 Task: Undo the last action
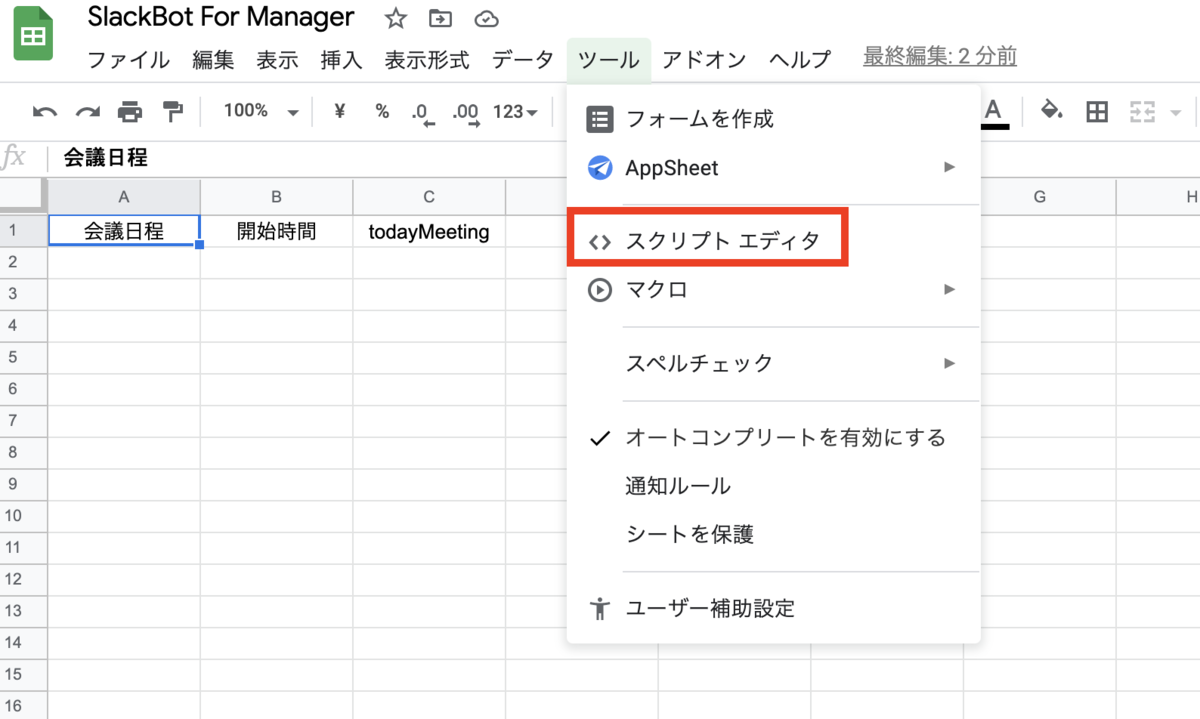(x=46, y=111)
